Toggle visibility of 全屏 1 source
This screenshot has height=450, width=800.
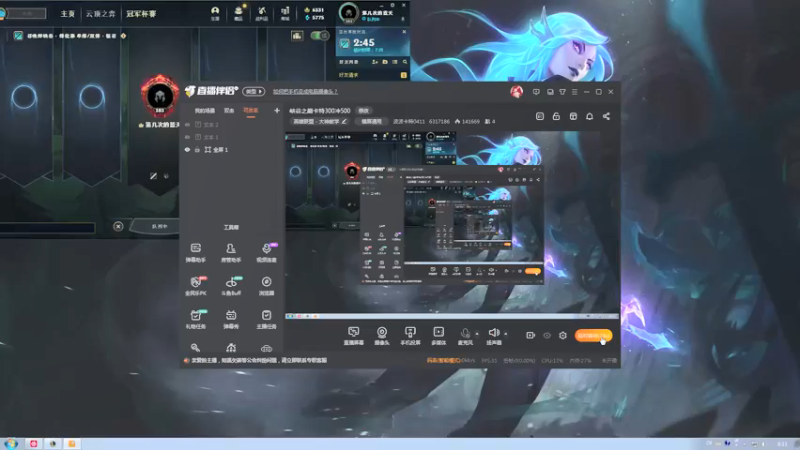187,149
